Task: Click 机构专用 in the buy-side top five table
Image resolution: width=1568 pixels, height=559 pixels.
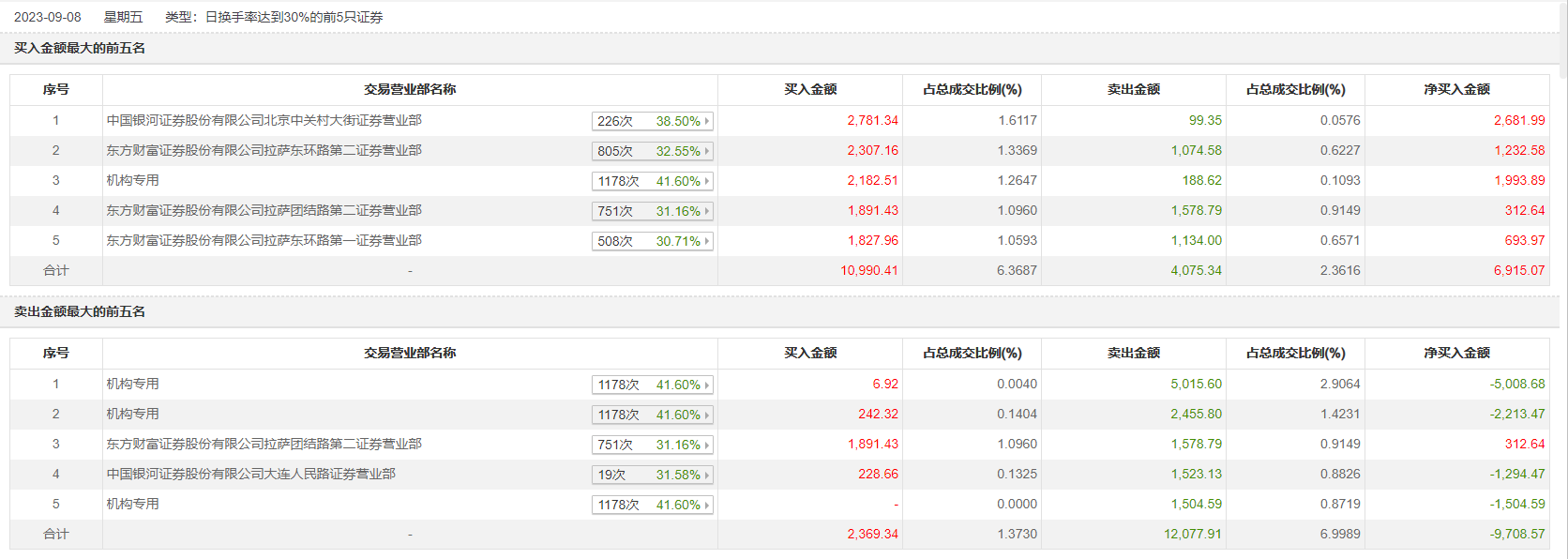Action: (132, 180)
